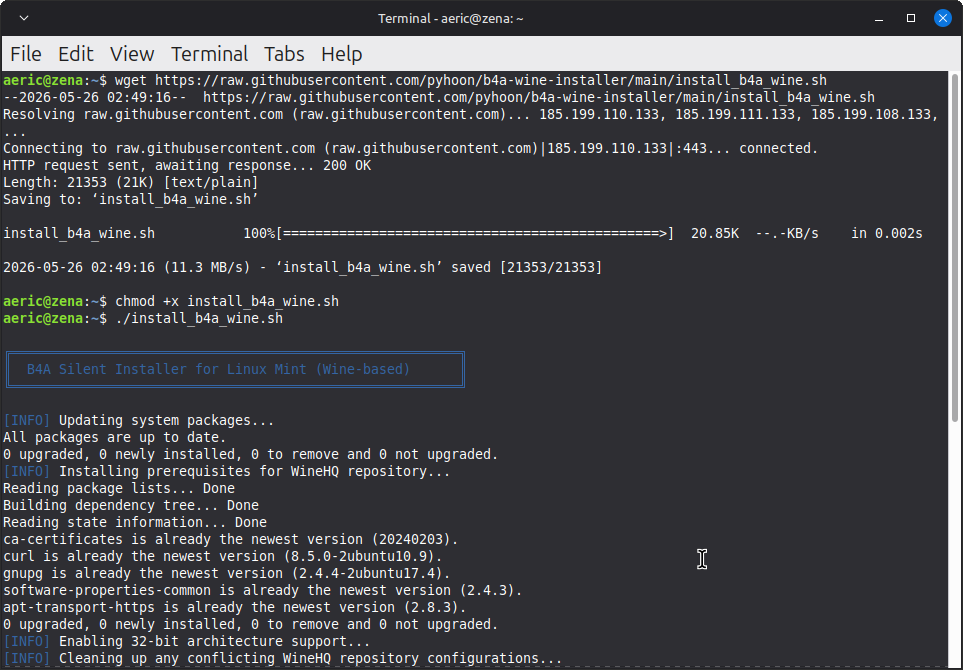Click the 'Saving to: install_b4a_wine.sh' line
The width and height of the screenshot is (963, 670).
point(130,200)
